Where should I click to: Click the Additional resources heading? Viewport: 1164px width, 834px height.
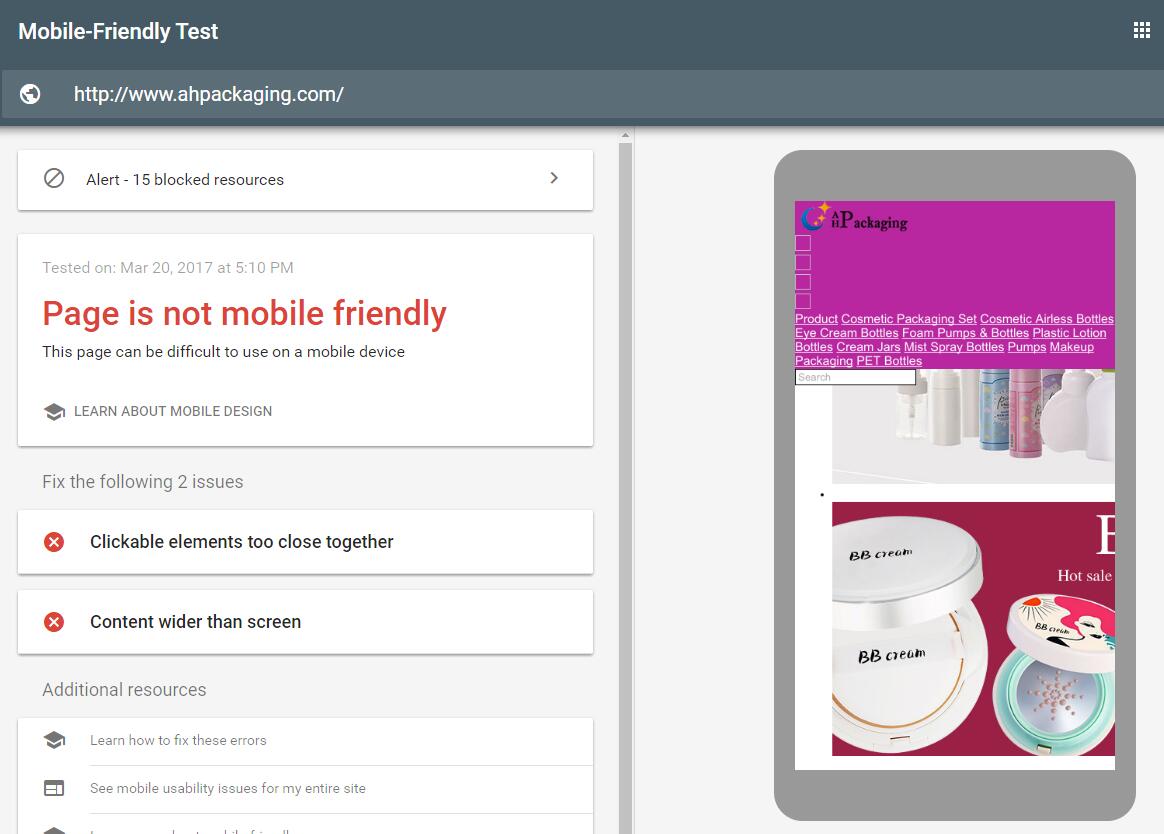pyautogui.click(x=124, y=690)
